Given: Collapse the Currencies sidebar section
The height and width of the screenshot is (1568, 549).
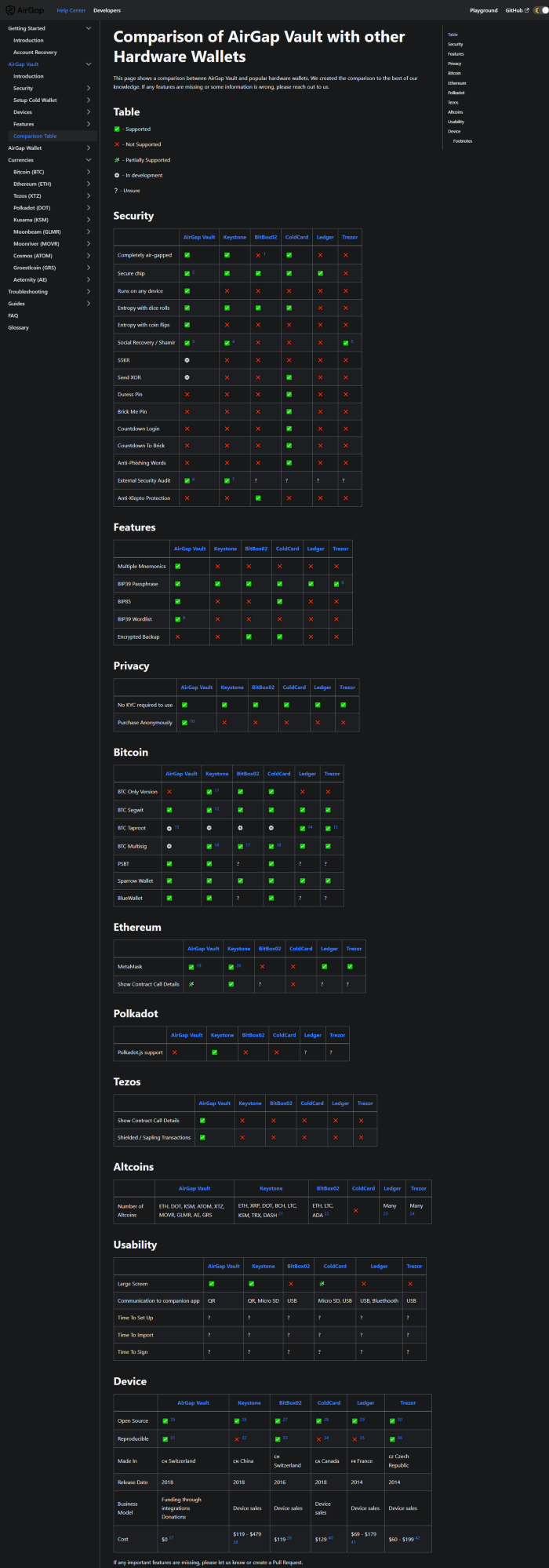Looking at the screenshot, I should [x=88, y=160].
